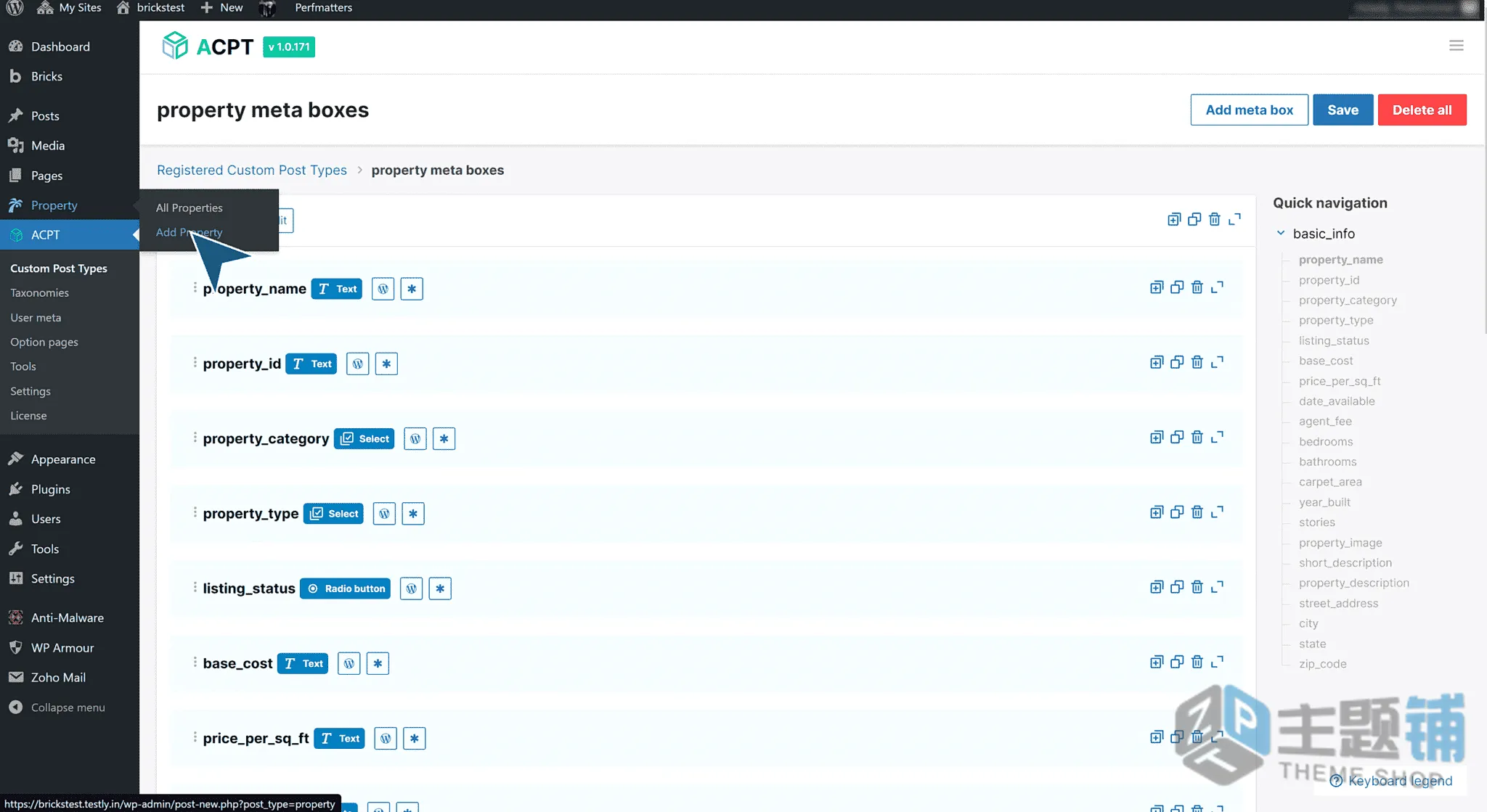
Task: Click the ACPT cube logo
Action: pos(174,46)
